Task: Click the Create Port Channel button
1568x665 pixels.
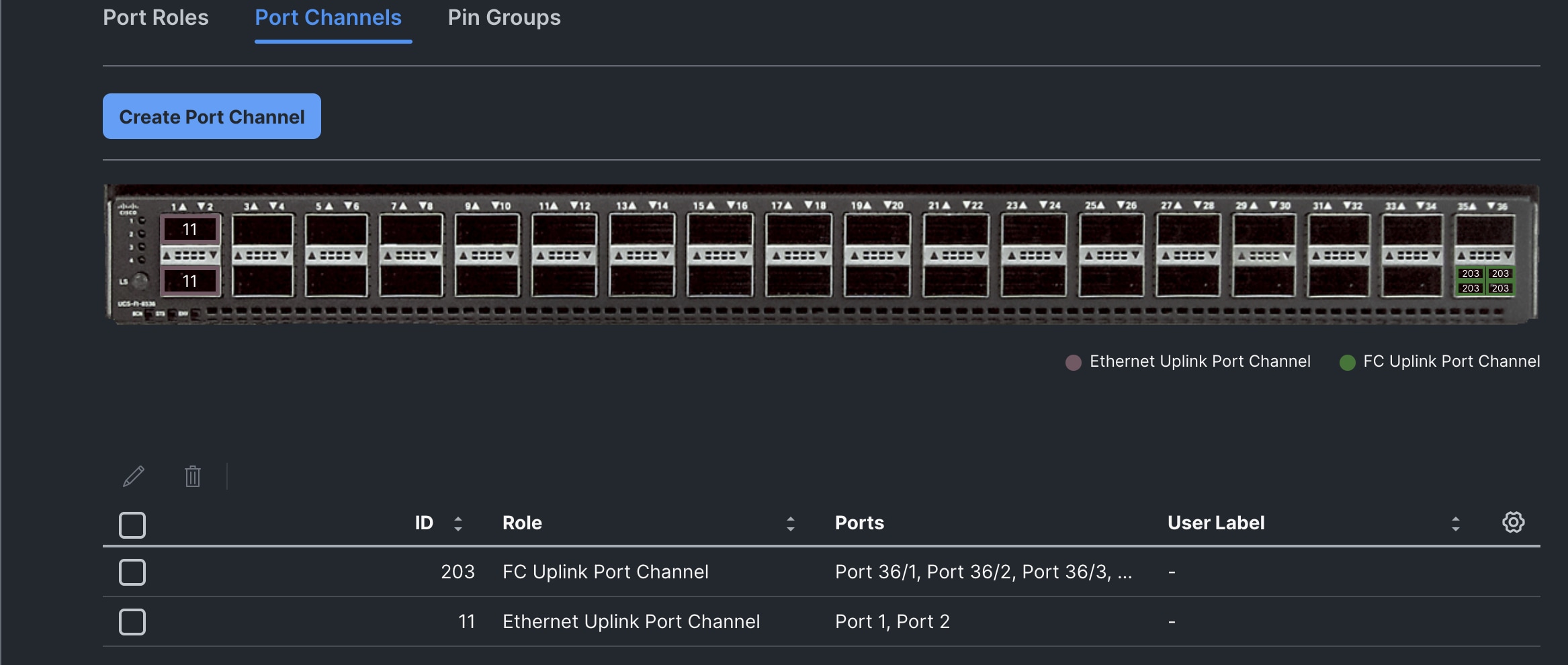Action: [212, 116]
